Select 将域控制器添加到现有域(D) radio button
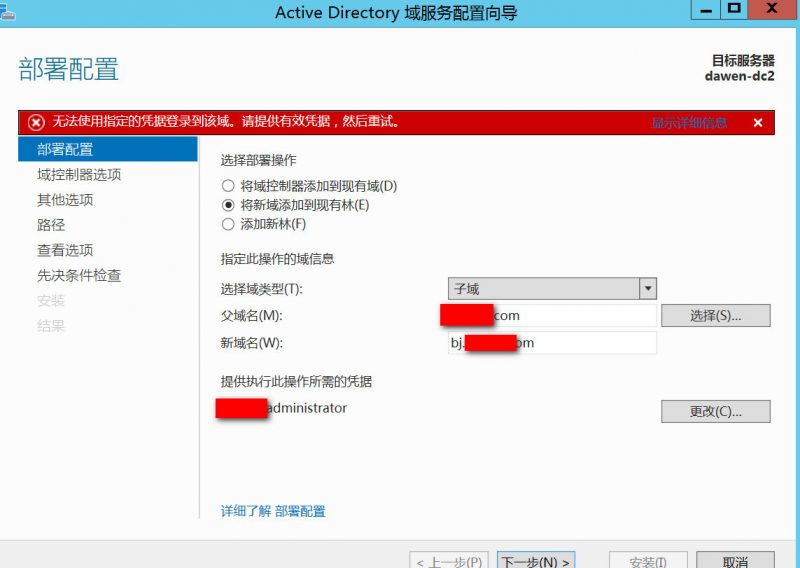Screen dimensions: 800x568 pos(228,186)
